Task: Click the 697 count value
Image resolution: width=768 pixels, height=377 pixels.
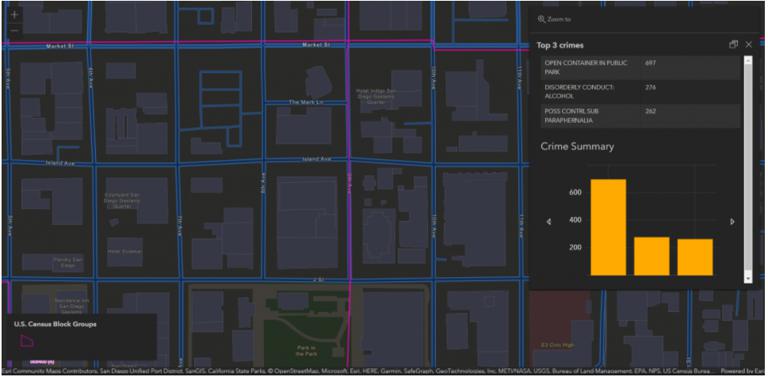Action: [x=650, y=63]
